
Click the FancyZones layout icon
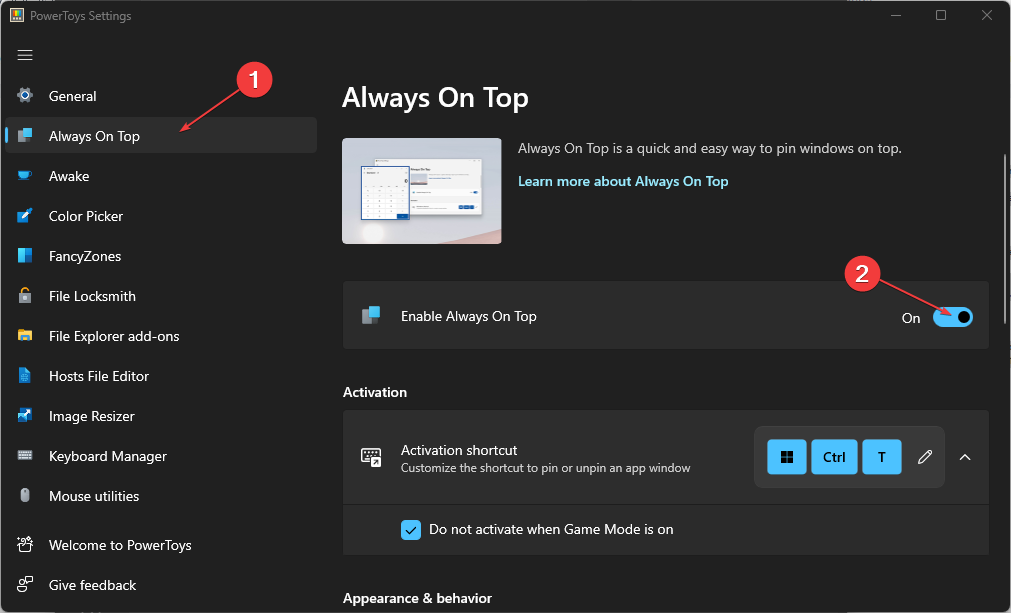(x=25, y=255)
